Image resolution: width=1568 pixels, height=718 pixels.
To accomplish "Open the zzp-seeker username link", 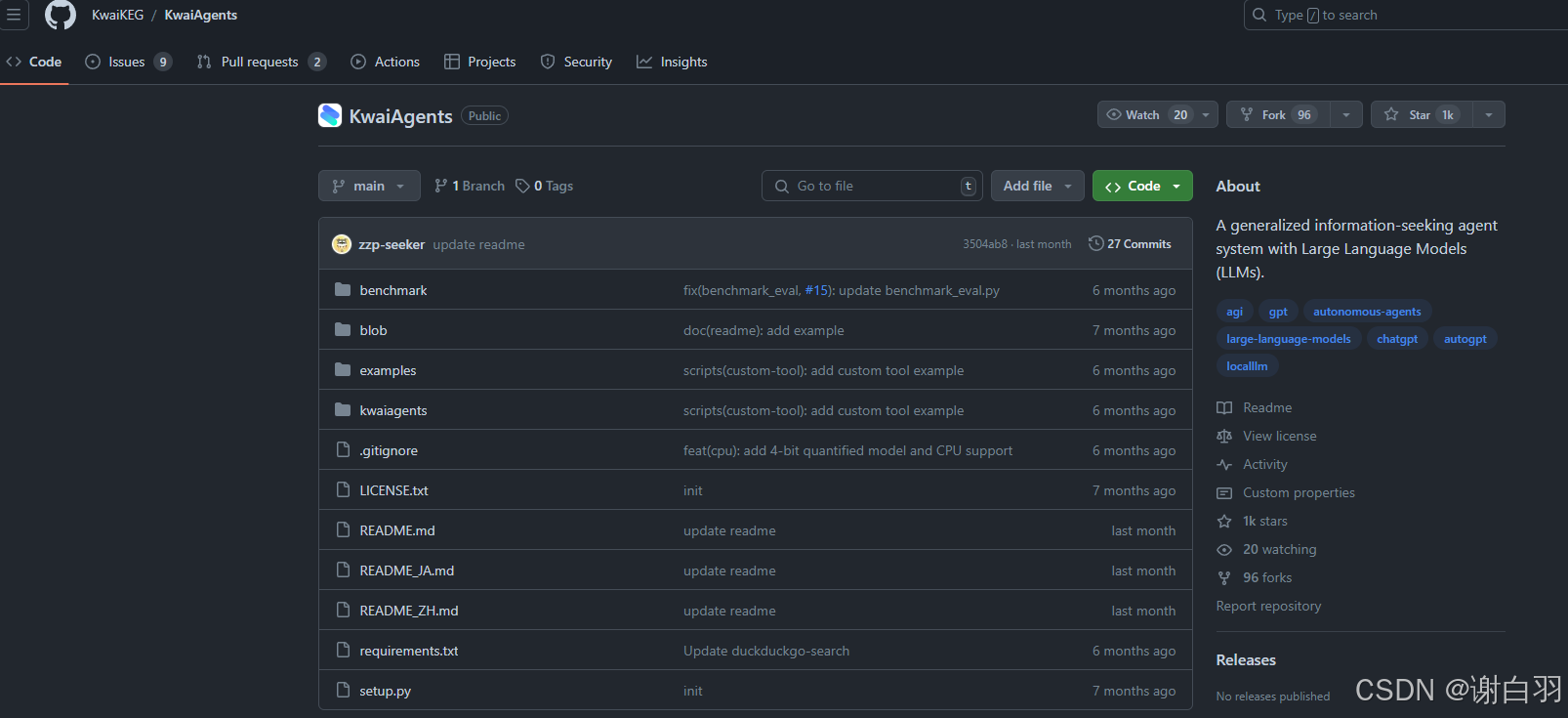I will 392,244.
